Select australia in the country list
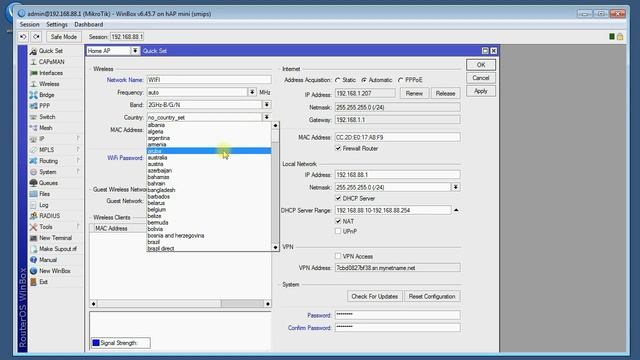The image size is (640, 360). click(x=209, y=158)
